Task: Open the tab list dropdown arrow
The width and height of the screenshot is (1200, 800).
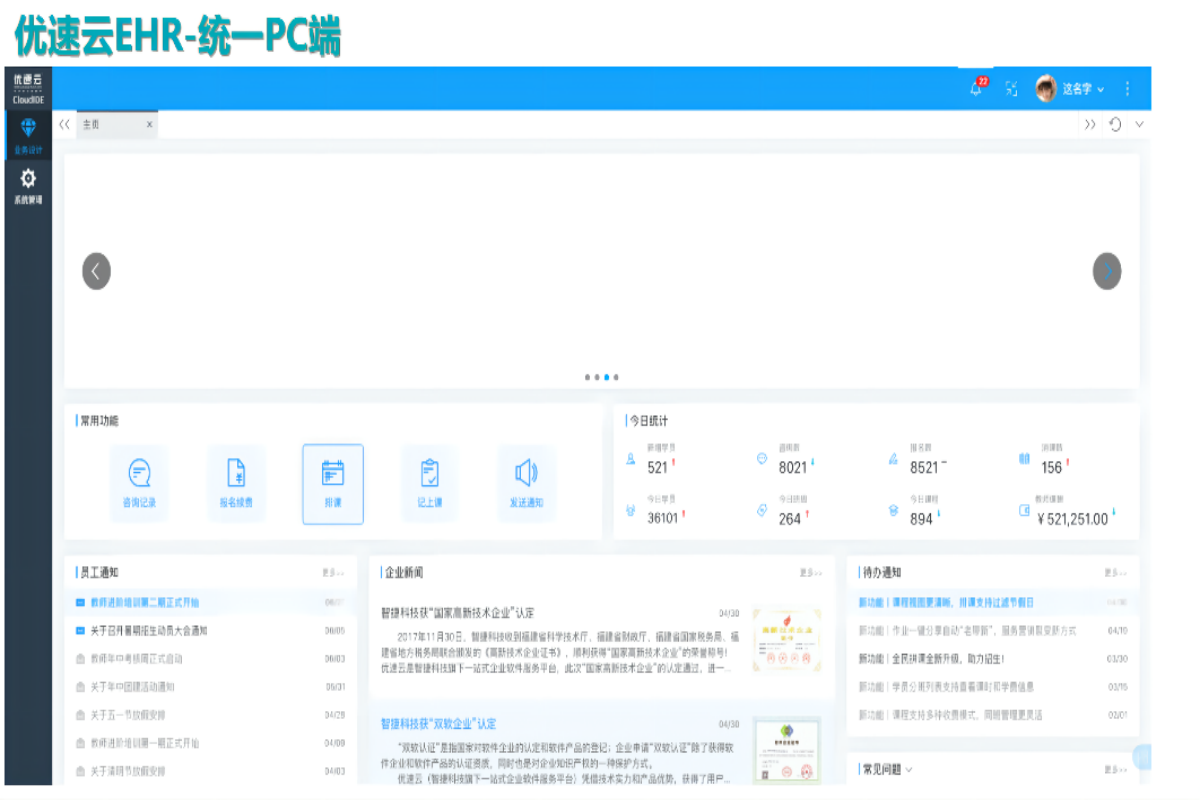Action: (x=1139, y=125)
